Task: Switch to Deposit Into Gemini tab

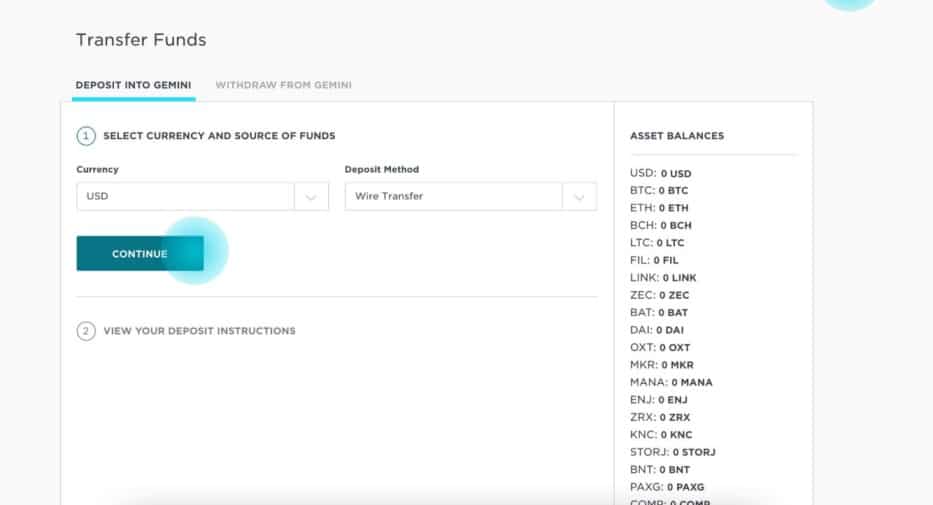Action: 133,85
